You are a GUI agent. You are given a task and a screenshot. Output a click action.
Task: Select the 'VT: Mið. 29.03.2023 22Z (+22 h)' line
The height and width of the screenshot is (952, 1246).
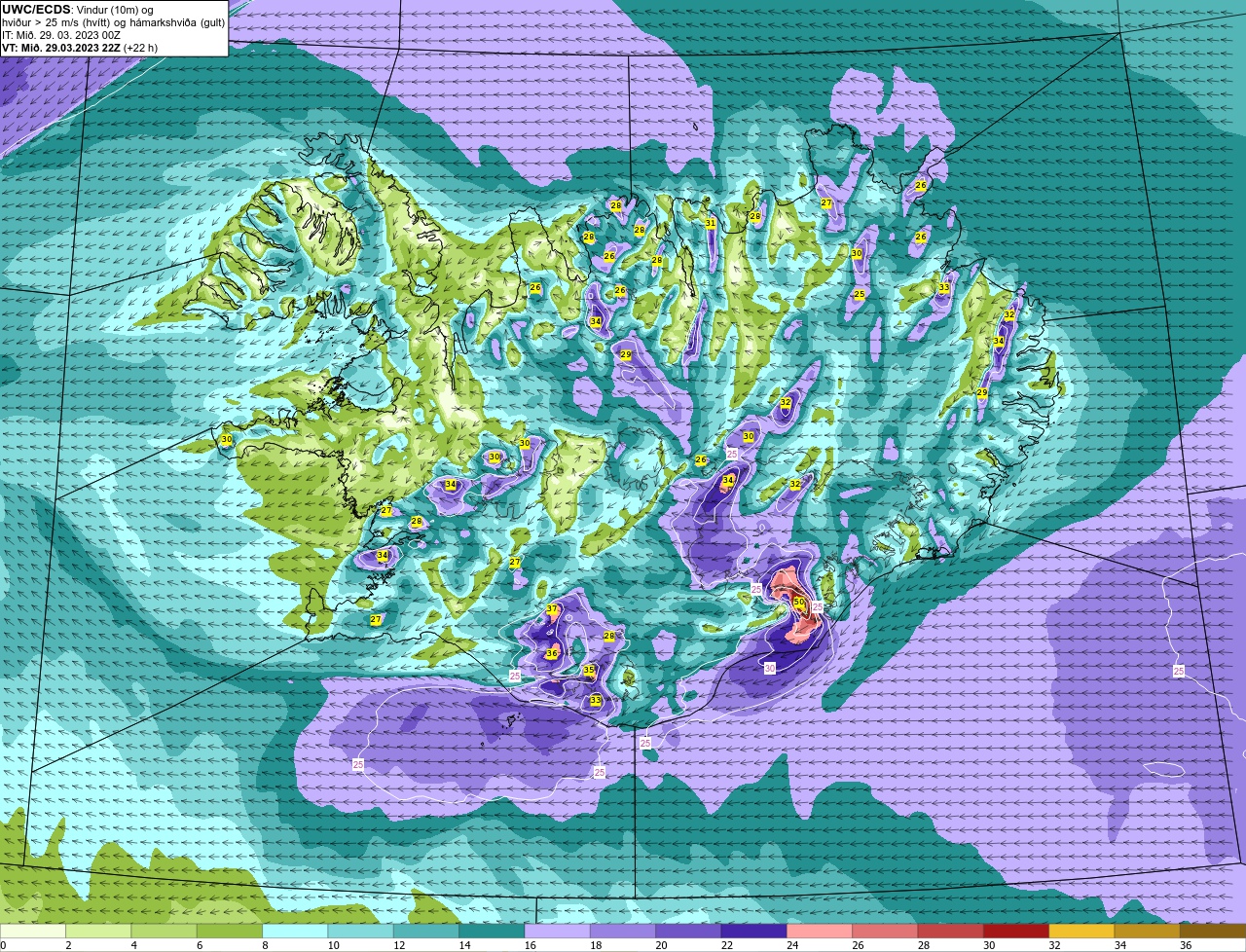(80, 48)
